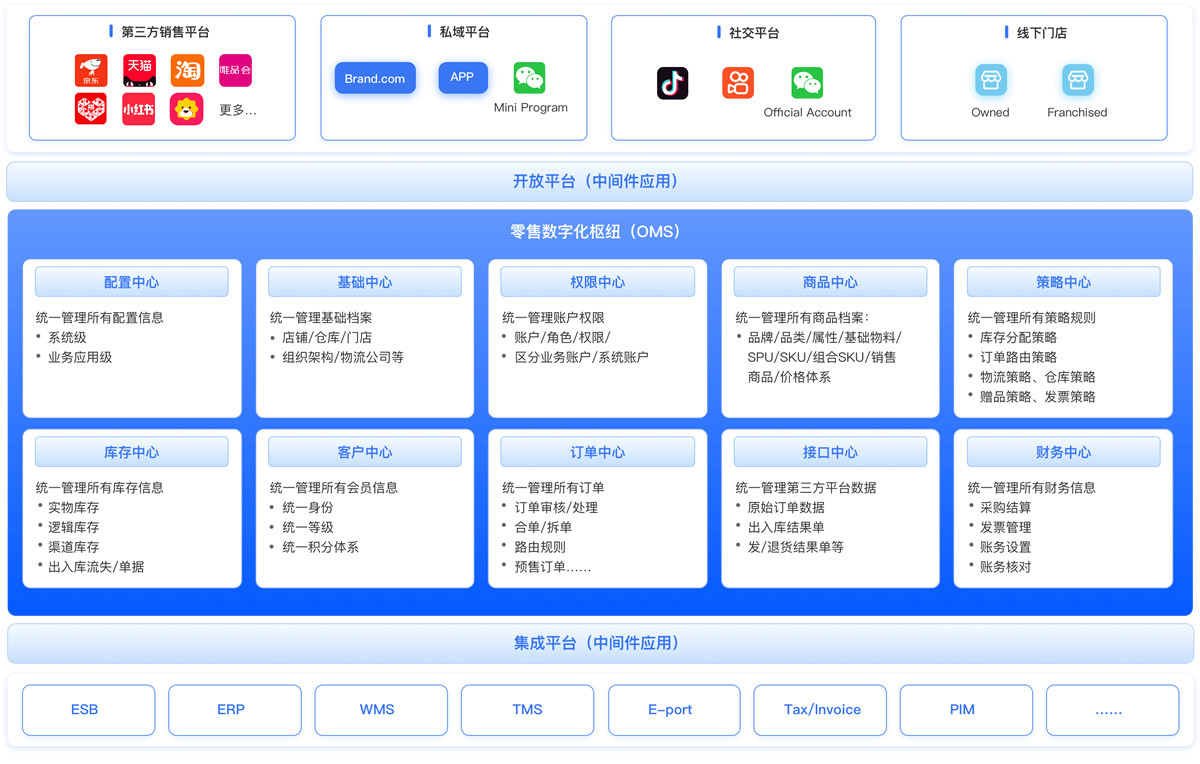Viewport: 1200px width, 764px height.
Task: Click the 统一积分体系 item
Action: coord(320,548)
